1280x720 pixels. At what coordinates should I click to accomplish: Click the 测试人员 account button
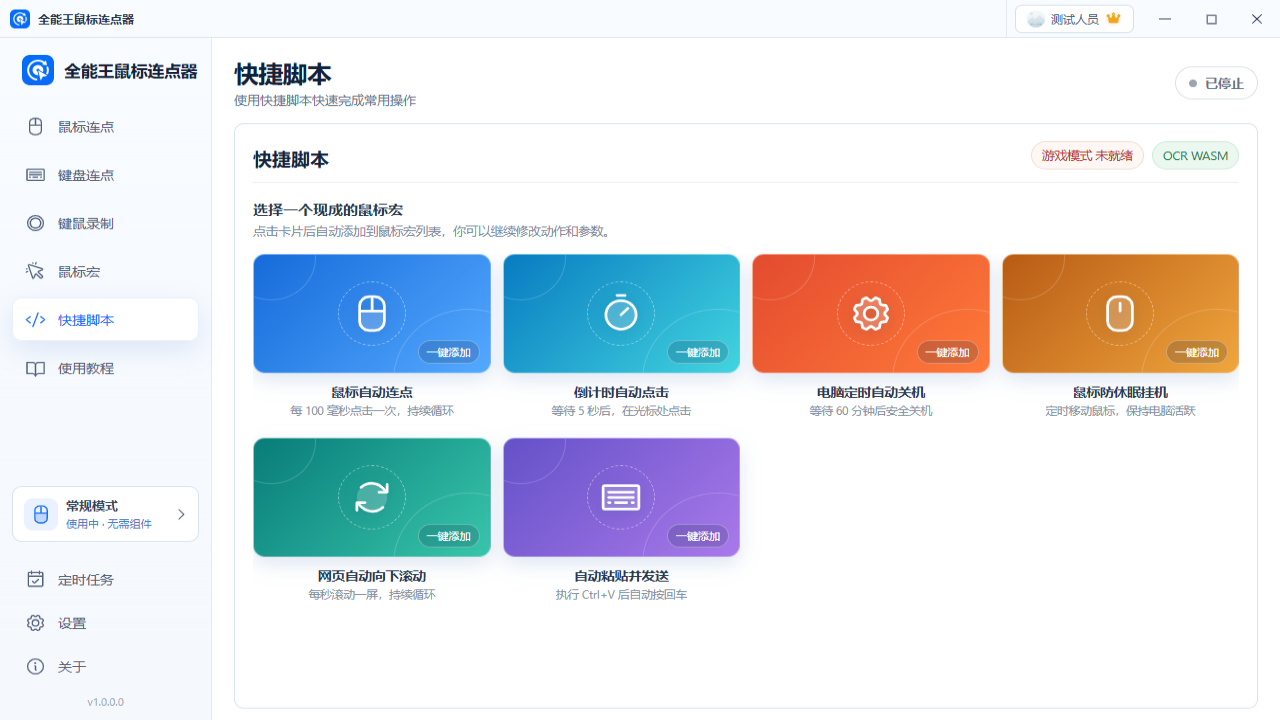pos(1074,19)
